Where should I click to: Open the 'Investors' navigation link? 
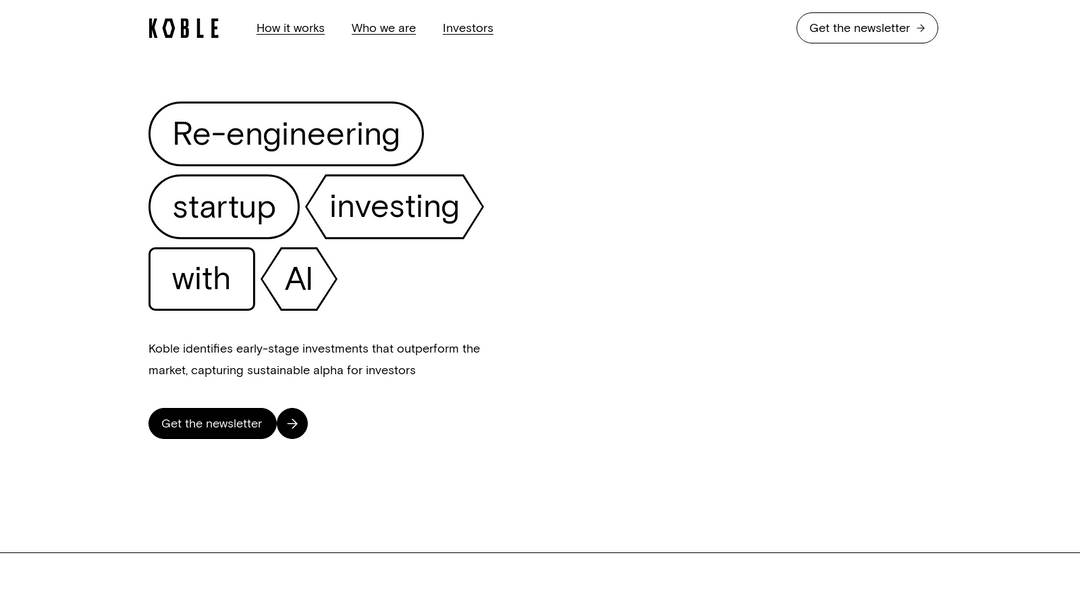[x=467, y=27]
